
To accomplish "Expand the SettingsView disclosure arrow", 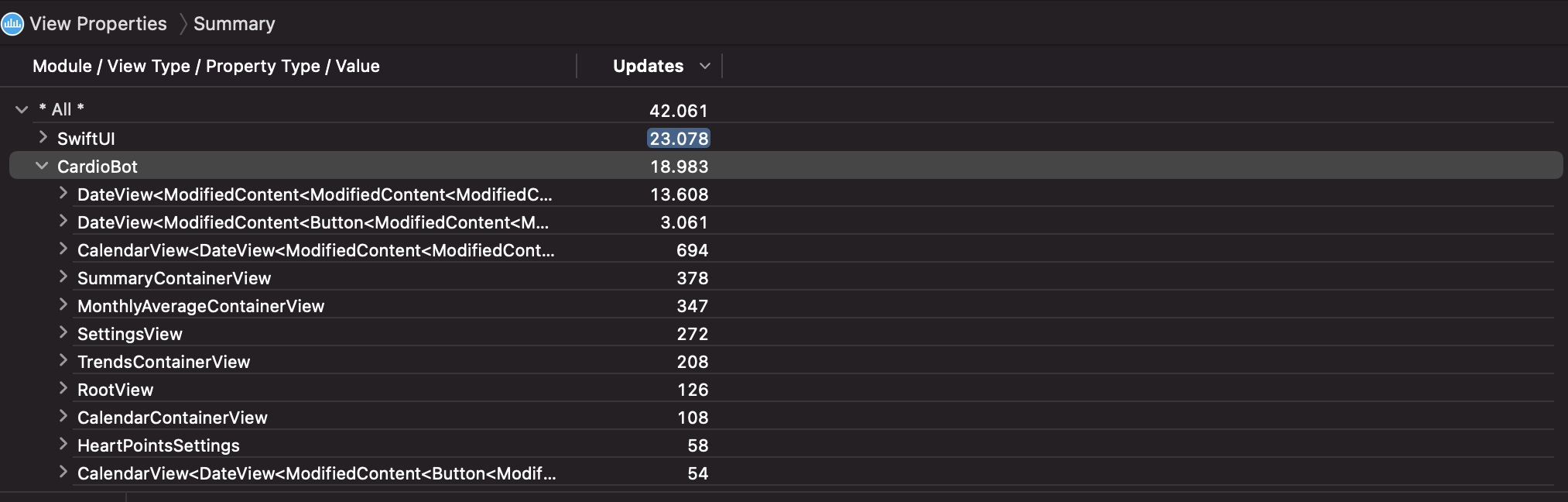I will click(x=63, y=333).
